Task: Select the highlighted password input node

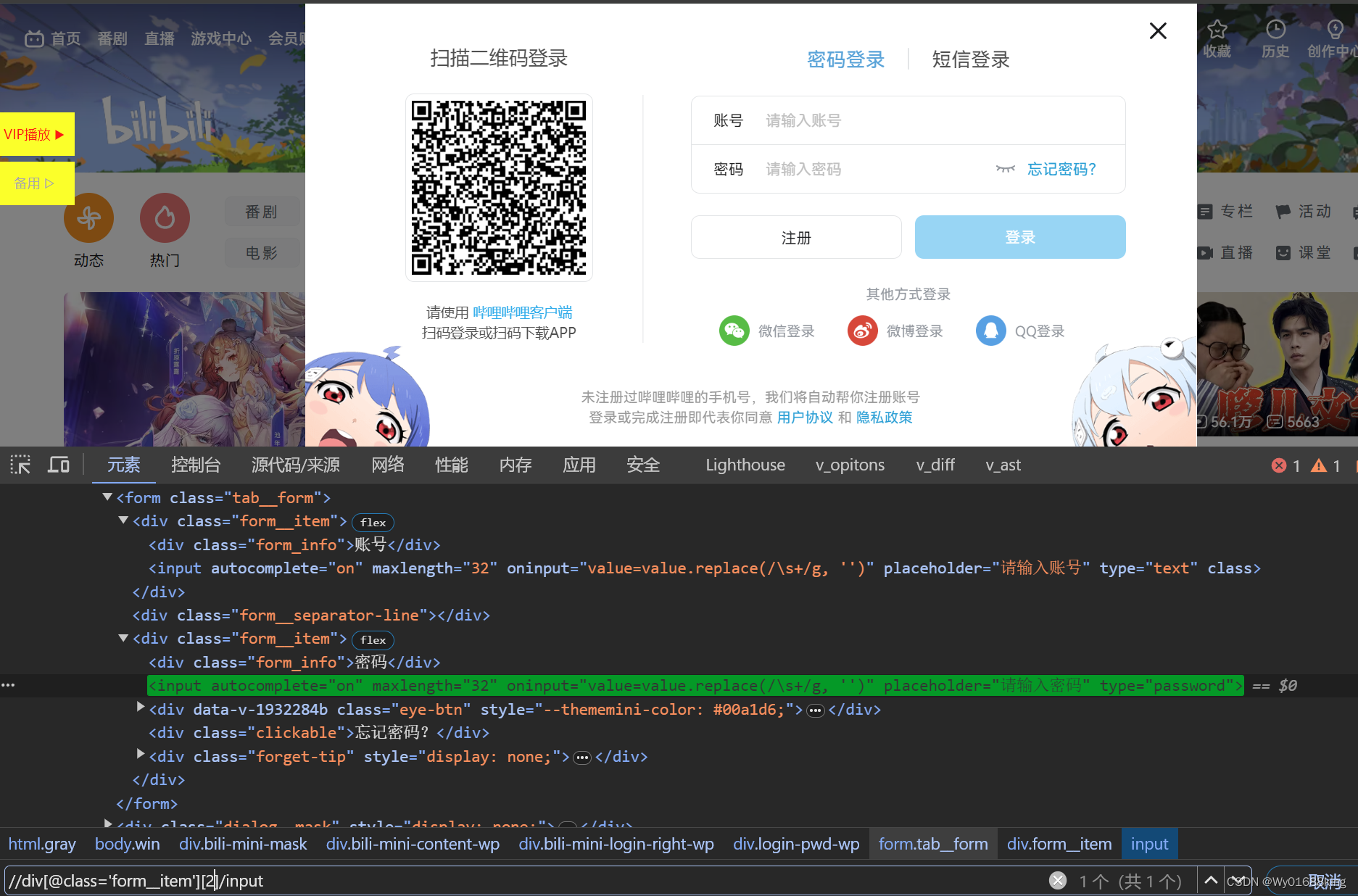Action: (x=695, y=686)
